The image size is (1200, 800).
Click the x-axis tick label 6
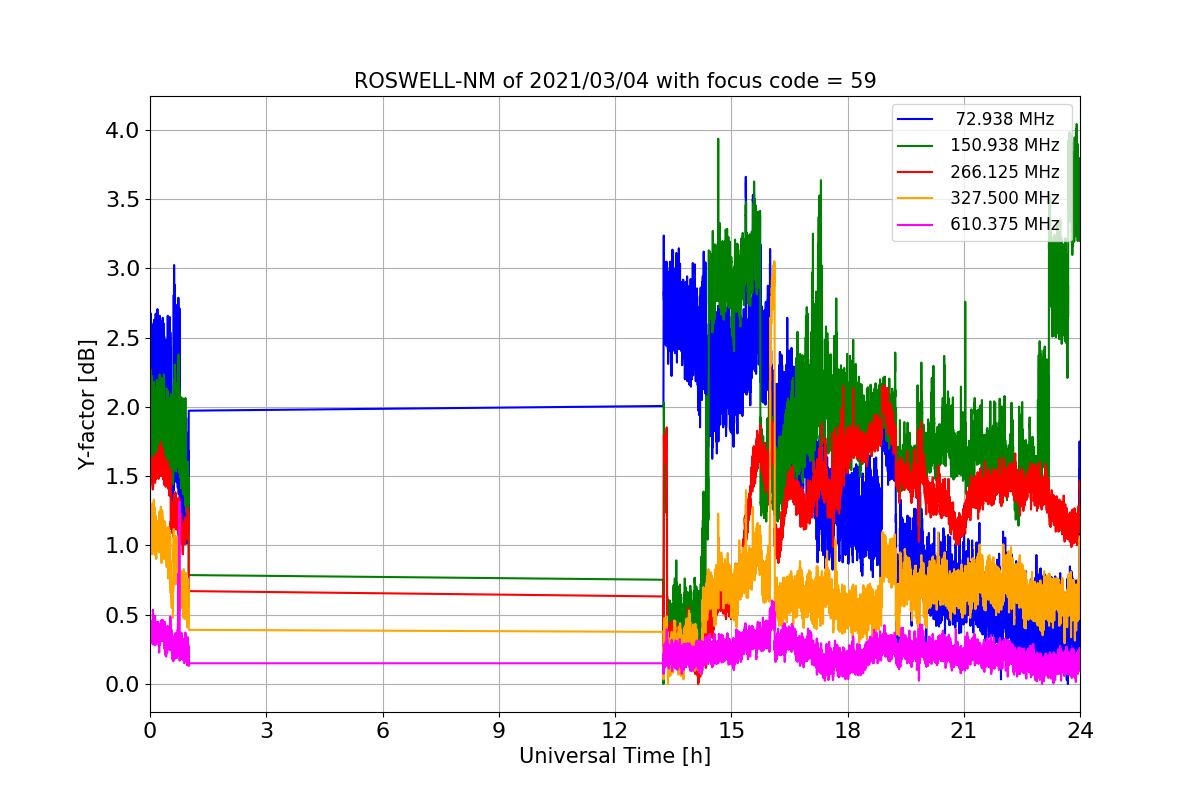pyautogui.click(x=383, y=730)
